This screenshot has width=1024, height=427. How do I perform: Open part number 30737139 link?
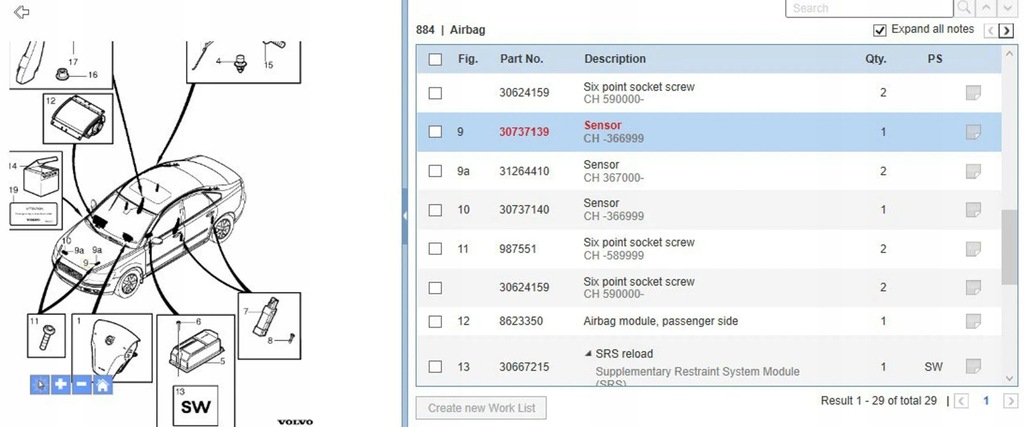(x=524, y=132)
